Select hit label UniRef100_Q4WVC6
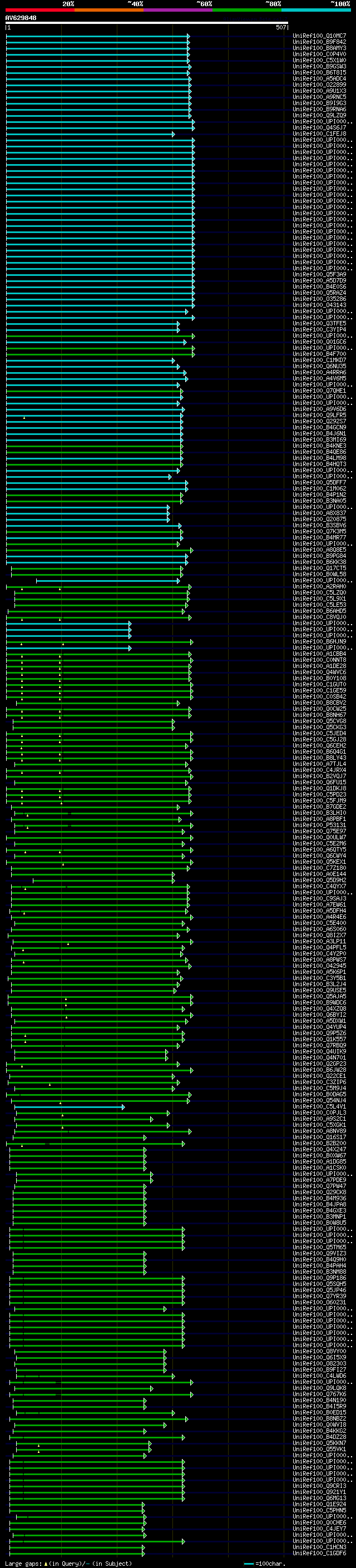356x1568 pixels. pos(319,672)
